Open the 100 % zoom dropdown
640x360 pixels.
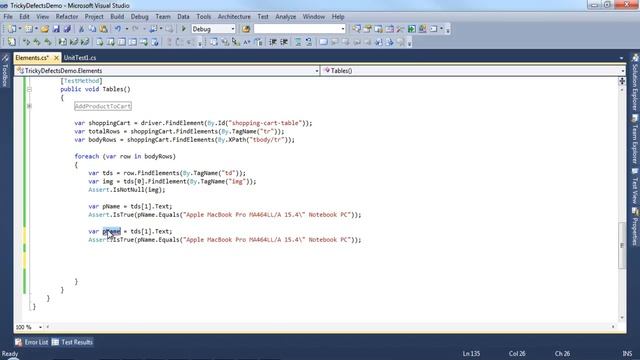click(40, 327)
